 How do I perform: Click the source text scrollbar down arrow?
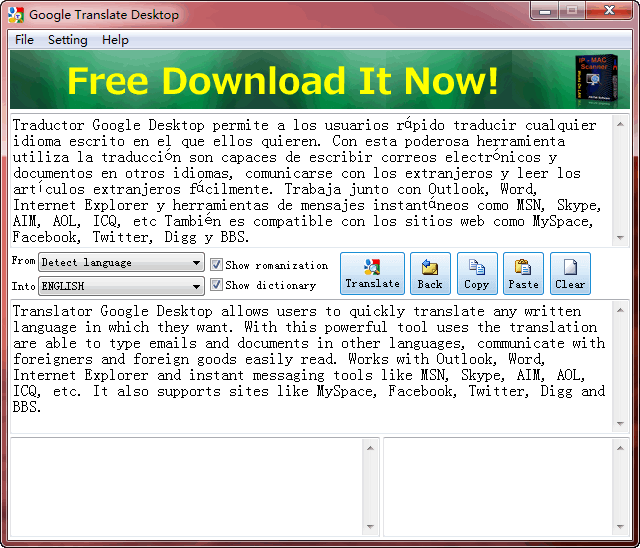pyautogui.click(x=621, y=238)
